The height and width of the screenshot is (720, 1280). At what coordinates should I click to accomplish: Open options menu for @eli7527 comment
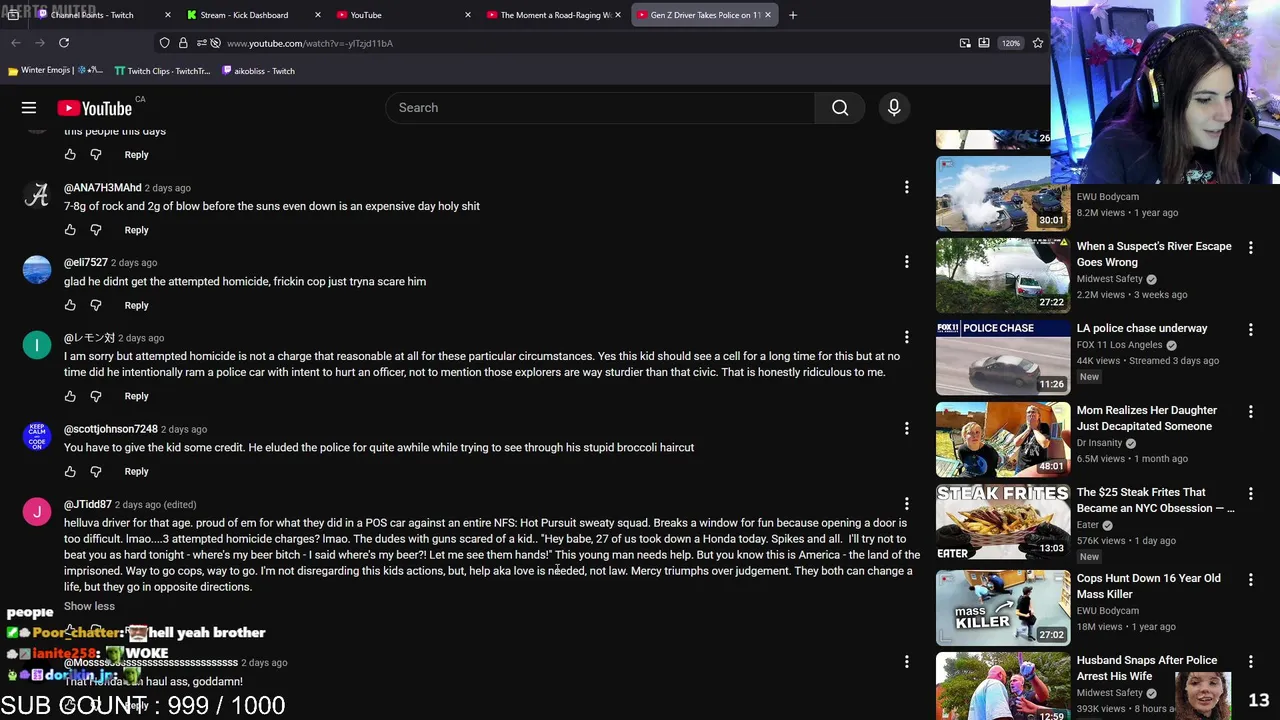point(907,262)
